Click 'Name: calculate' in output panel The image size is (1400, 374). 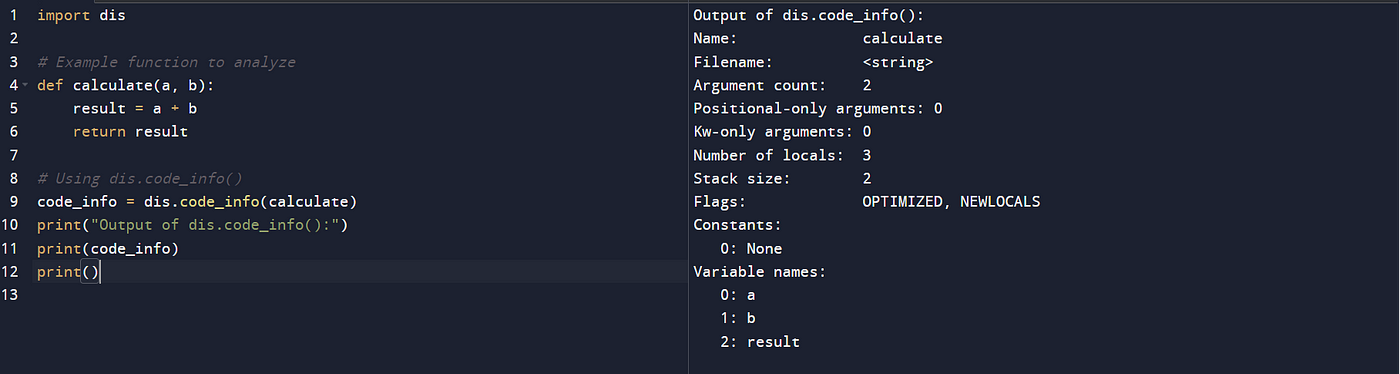(818, 39)
